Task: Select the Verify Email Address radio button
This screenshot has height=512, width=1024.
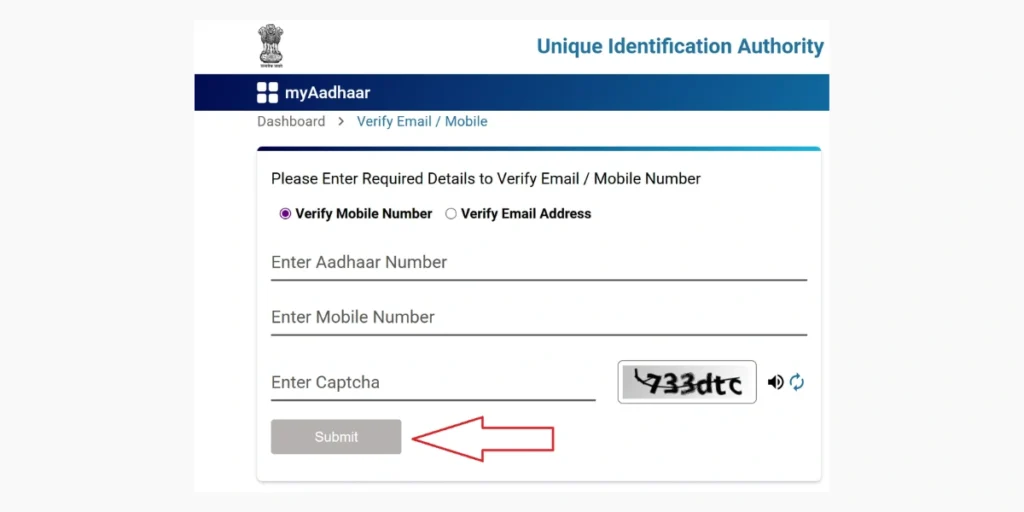Action: coord(451,214)
